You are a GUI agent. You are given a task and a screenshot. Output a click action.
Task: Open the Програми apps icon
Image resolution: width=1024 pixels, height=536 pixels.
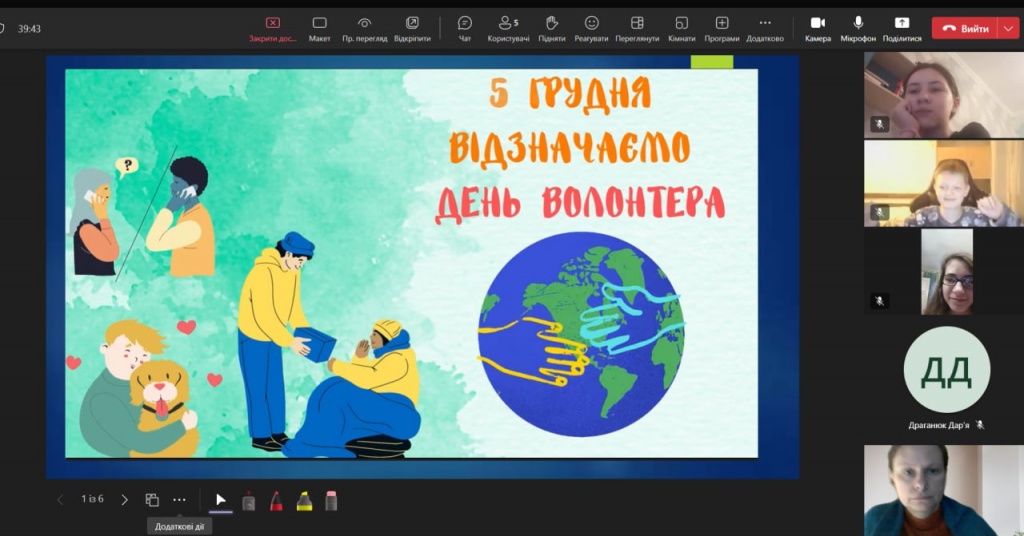[x=722, y=27]
